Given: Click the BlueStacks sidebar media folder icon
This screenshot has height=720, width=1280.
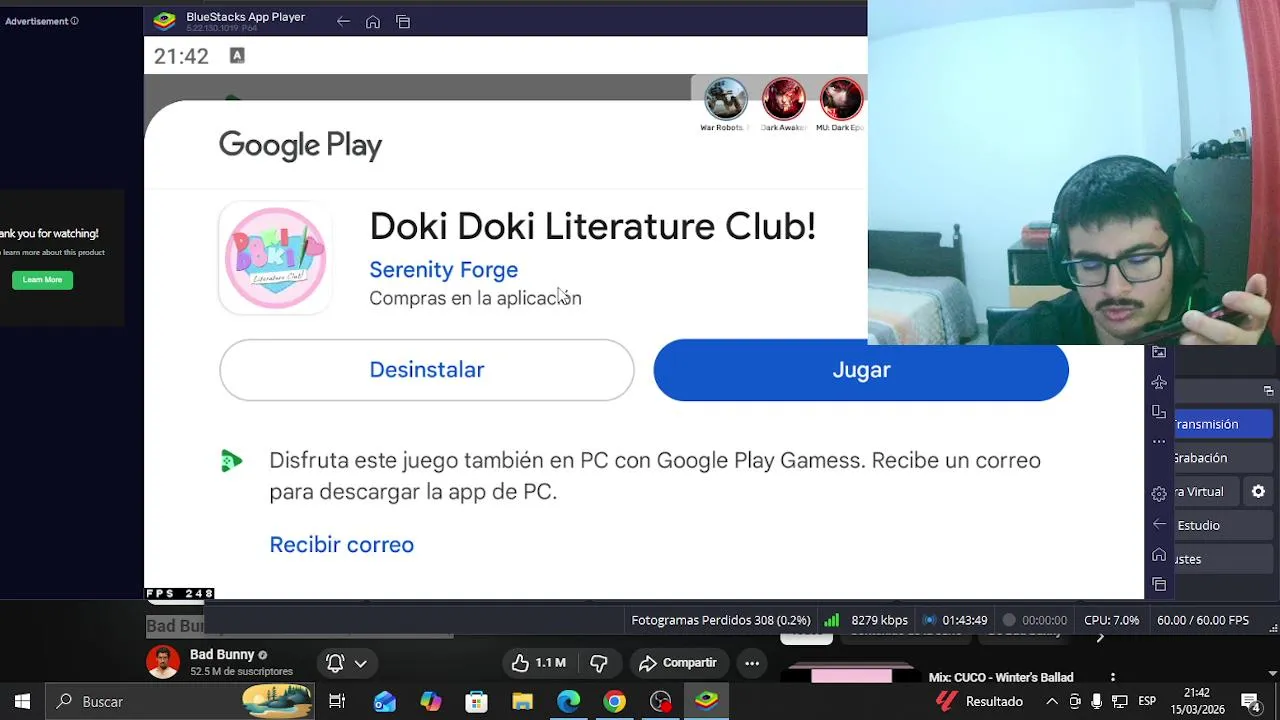Looking at the screenshot, I should point(1159,352).
